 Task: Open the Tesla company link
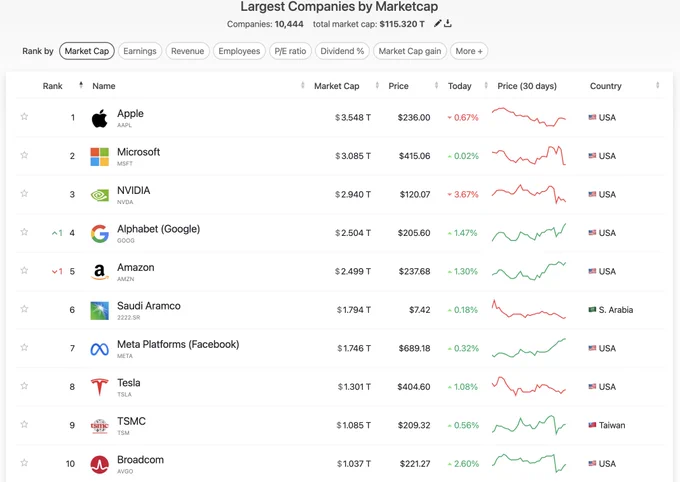[x=129, y=383]
